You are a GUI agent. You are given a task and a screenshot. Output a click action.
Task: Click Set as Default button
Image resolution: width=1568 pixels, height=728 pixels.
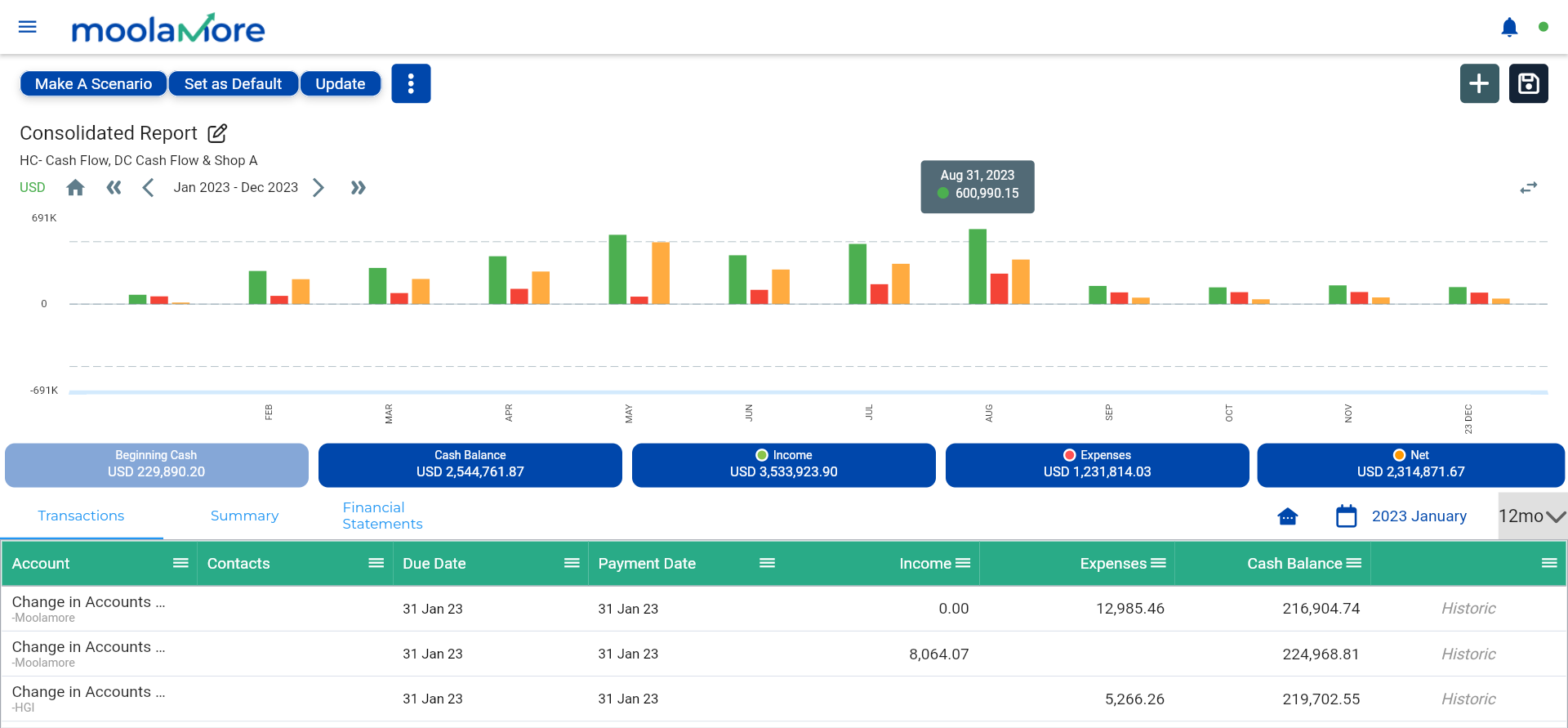[x=233, y=83]
